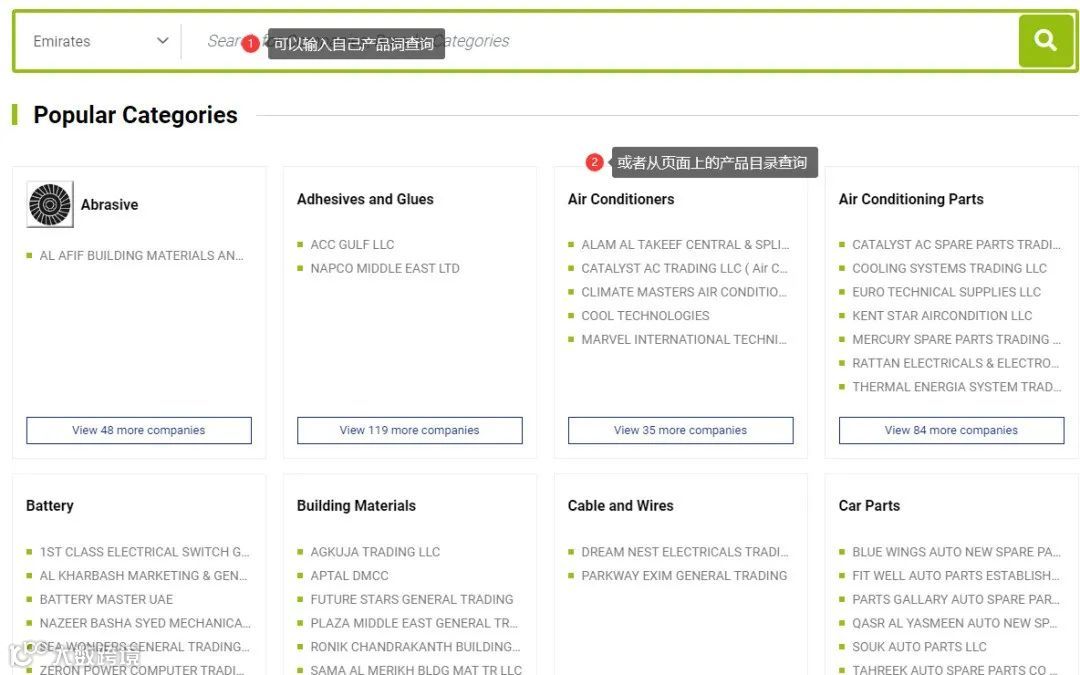
Task: Open the Air Conditioners category
Action: pos(621,199)
